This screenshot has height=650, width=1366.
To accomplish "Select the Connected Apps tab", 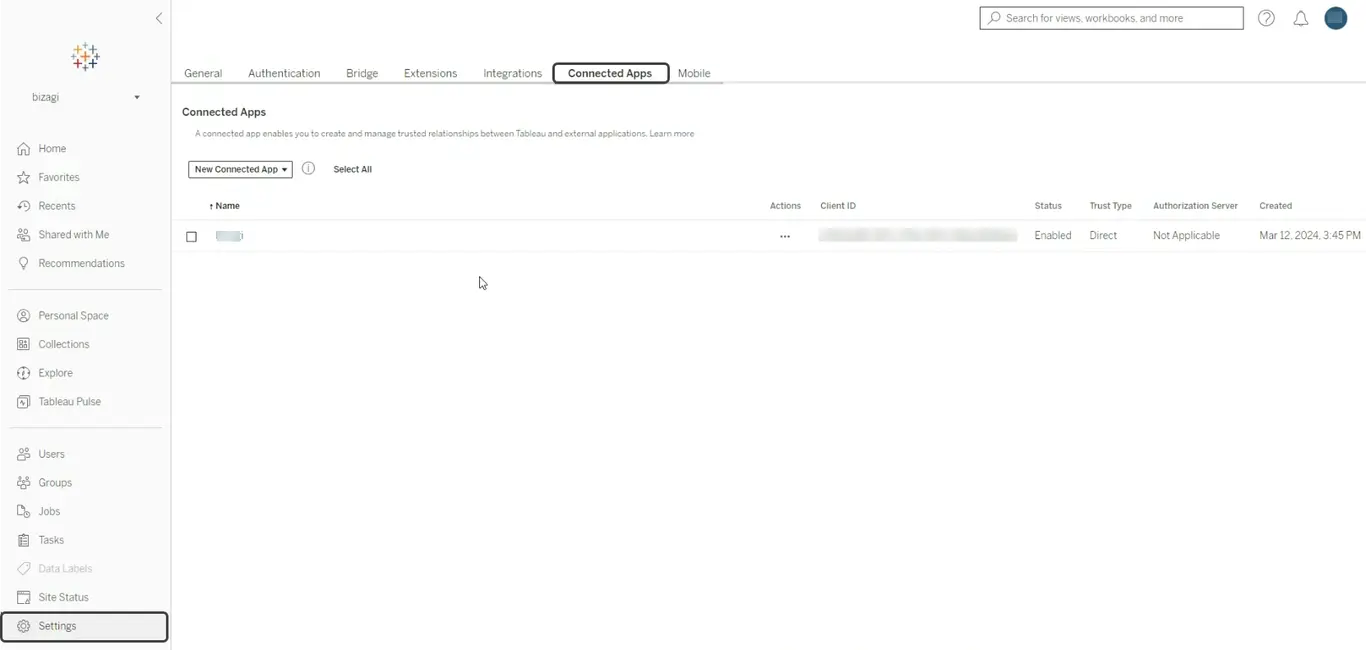I will 610,73.
